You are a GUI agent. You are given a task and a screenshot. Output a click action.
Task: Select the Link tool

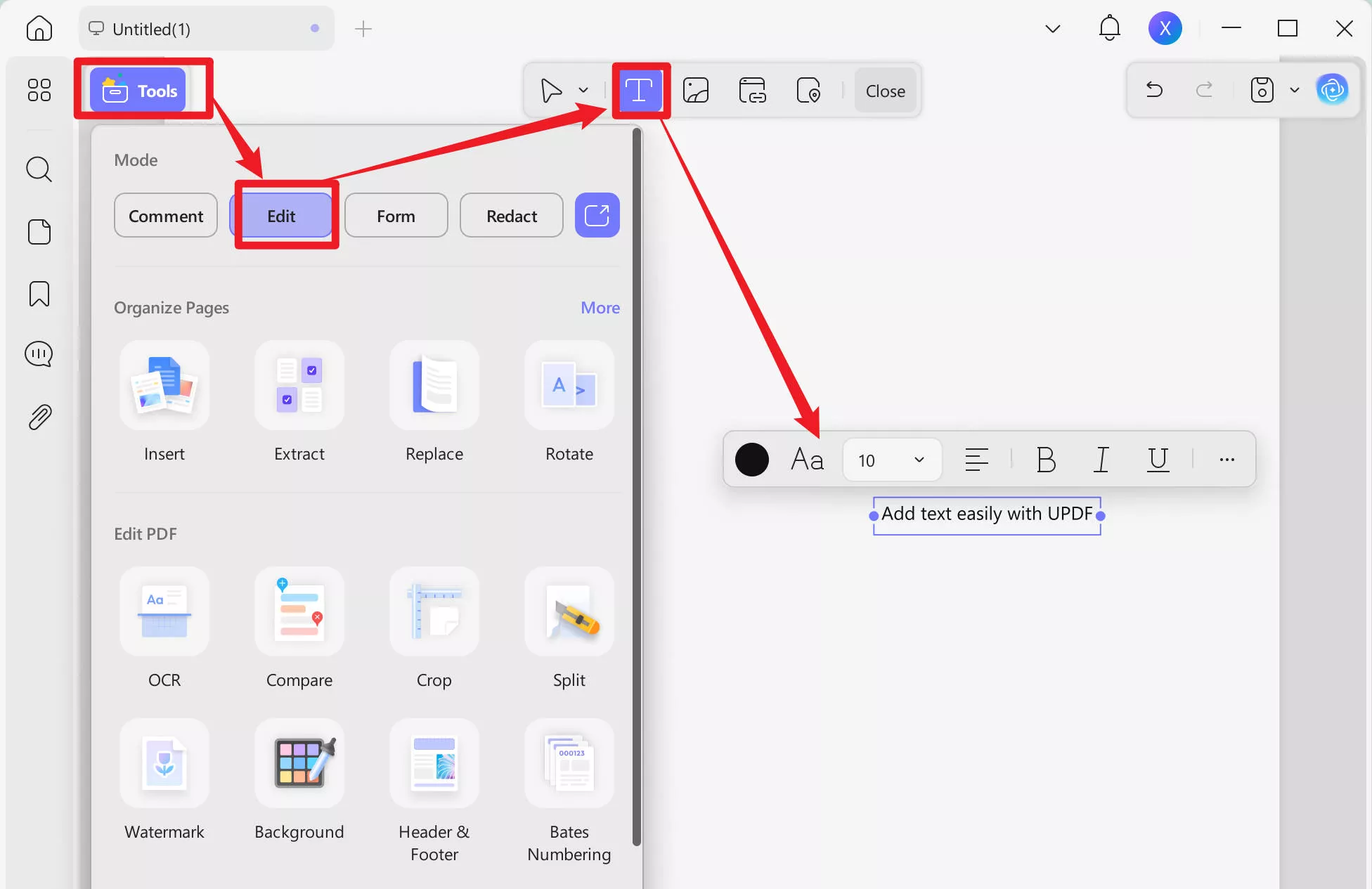752,90
